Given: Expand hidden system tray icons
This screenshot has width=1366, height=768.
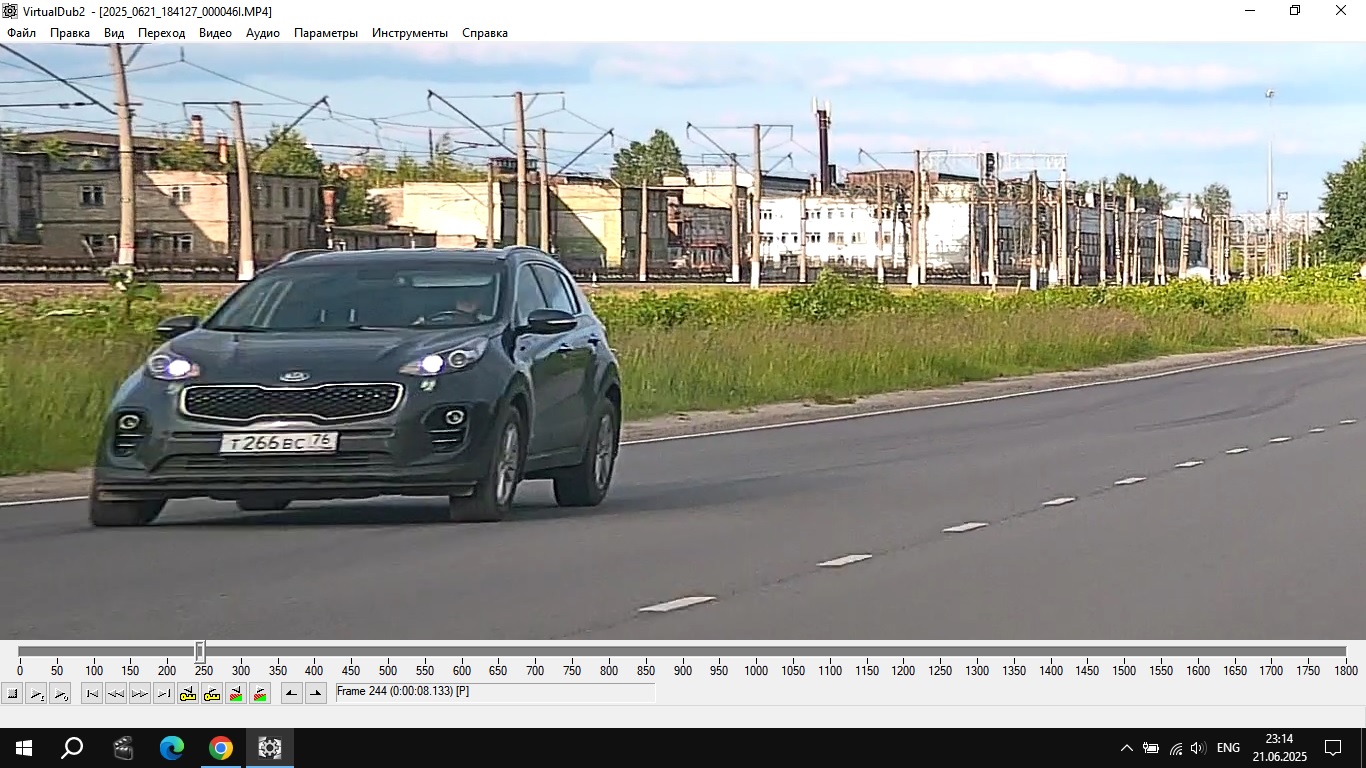Looking at the screenshot, I should (x=1126, y=748).
